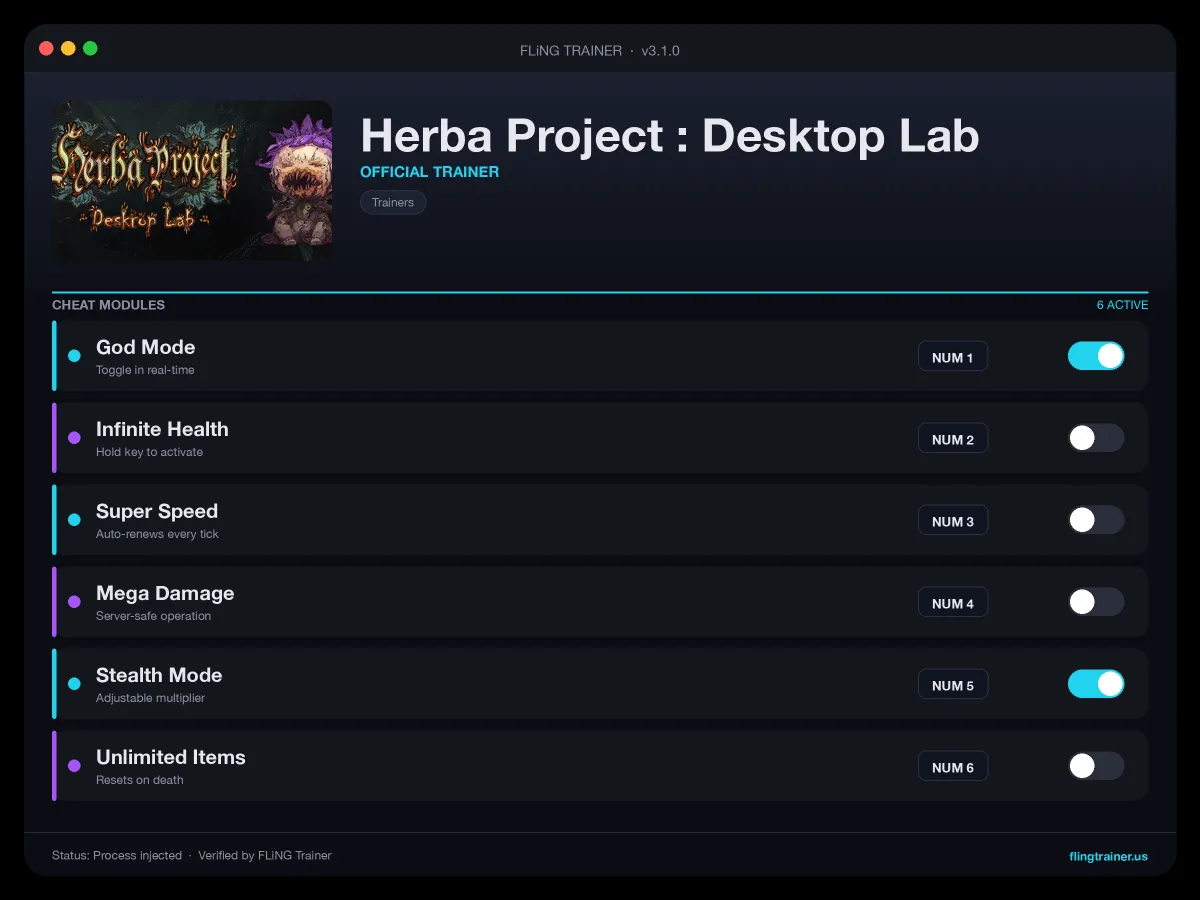This screenshot has height=900, width=1200.
Task: Click the purple dot beside Mega Damage
Action: [x=74, y=602]
